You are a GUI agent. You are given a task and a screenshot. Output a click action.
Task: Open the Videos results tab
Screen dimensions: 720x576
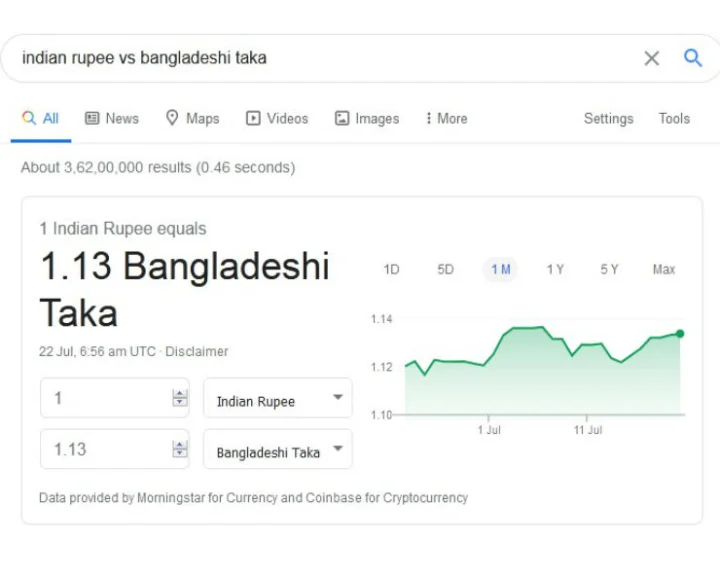tap(277, 118)
